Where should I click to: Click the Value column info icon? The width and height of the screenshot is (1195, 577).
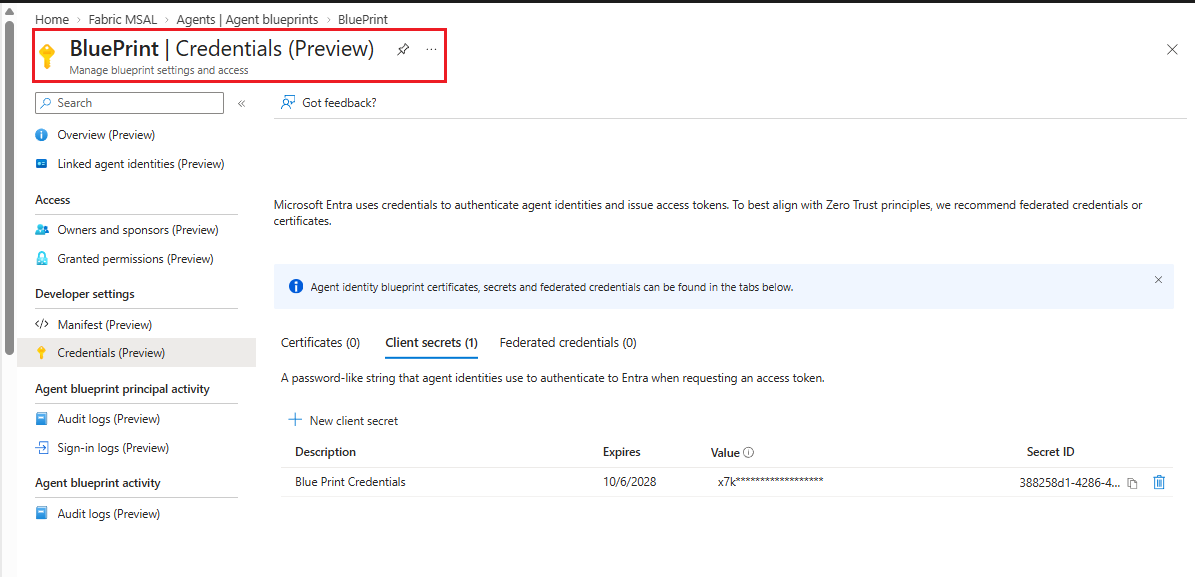click(x=748, y=453)
